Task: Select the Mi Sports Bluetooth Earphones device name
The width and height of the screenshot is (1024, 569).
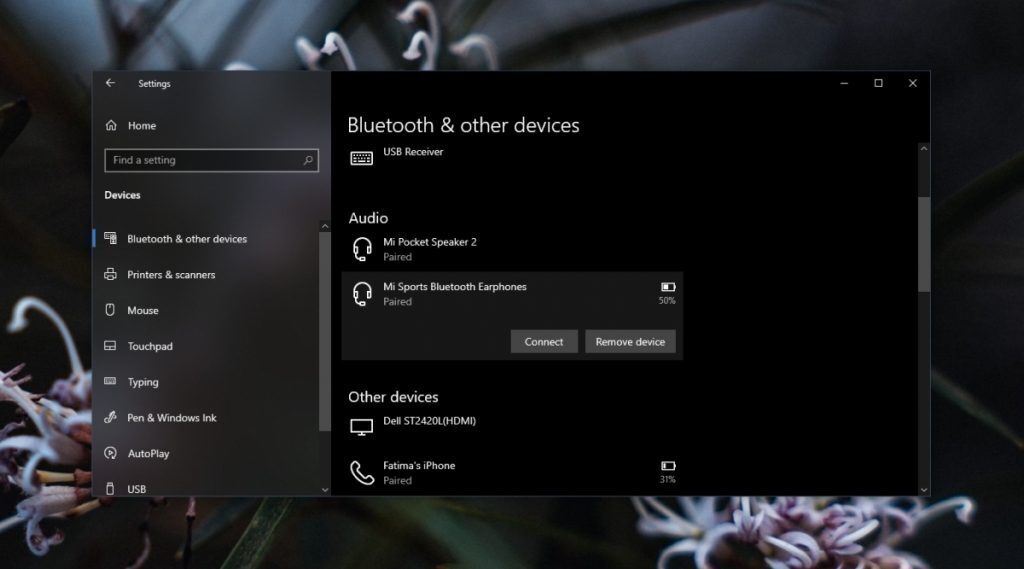Action: pyautogui.click(x=455, y=287)
